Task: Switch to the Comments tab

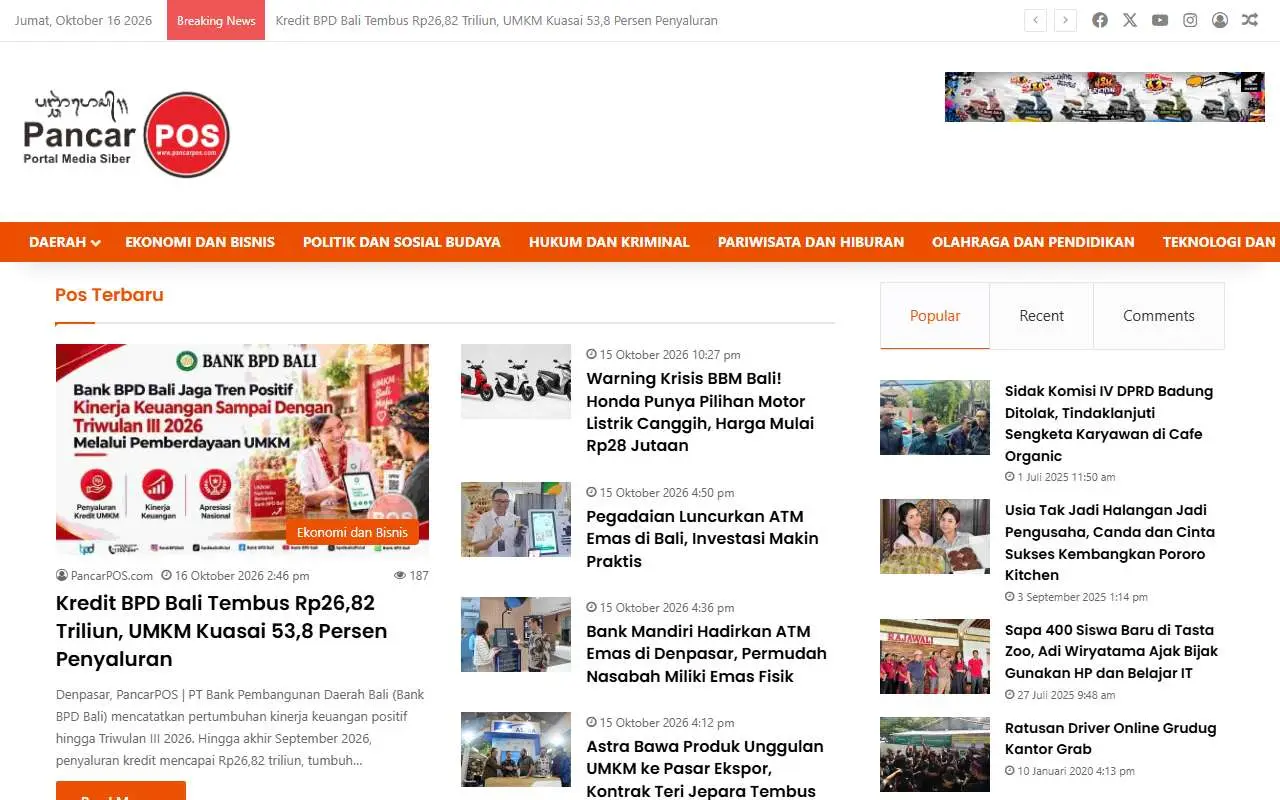Action: coord(1159,316)
